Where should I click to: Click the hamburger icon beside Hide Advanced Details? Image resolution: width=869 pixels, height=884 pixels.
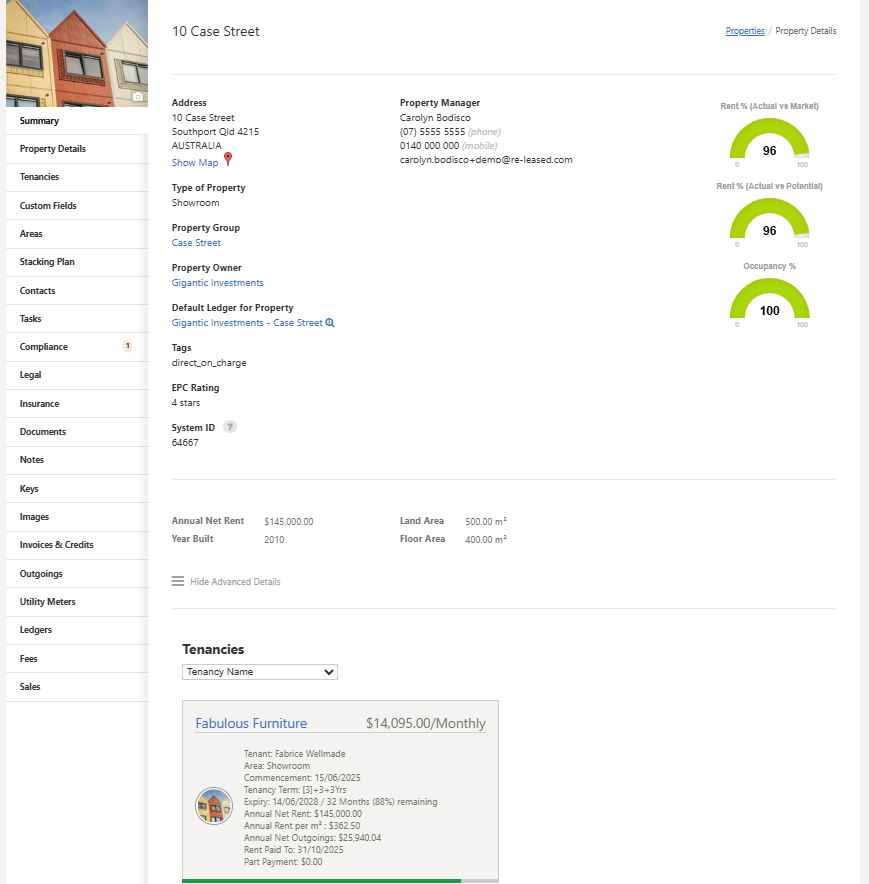coord(178,581)
